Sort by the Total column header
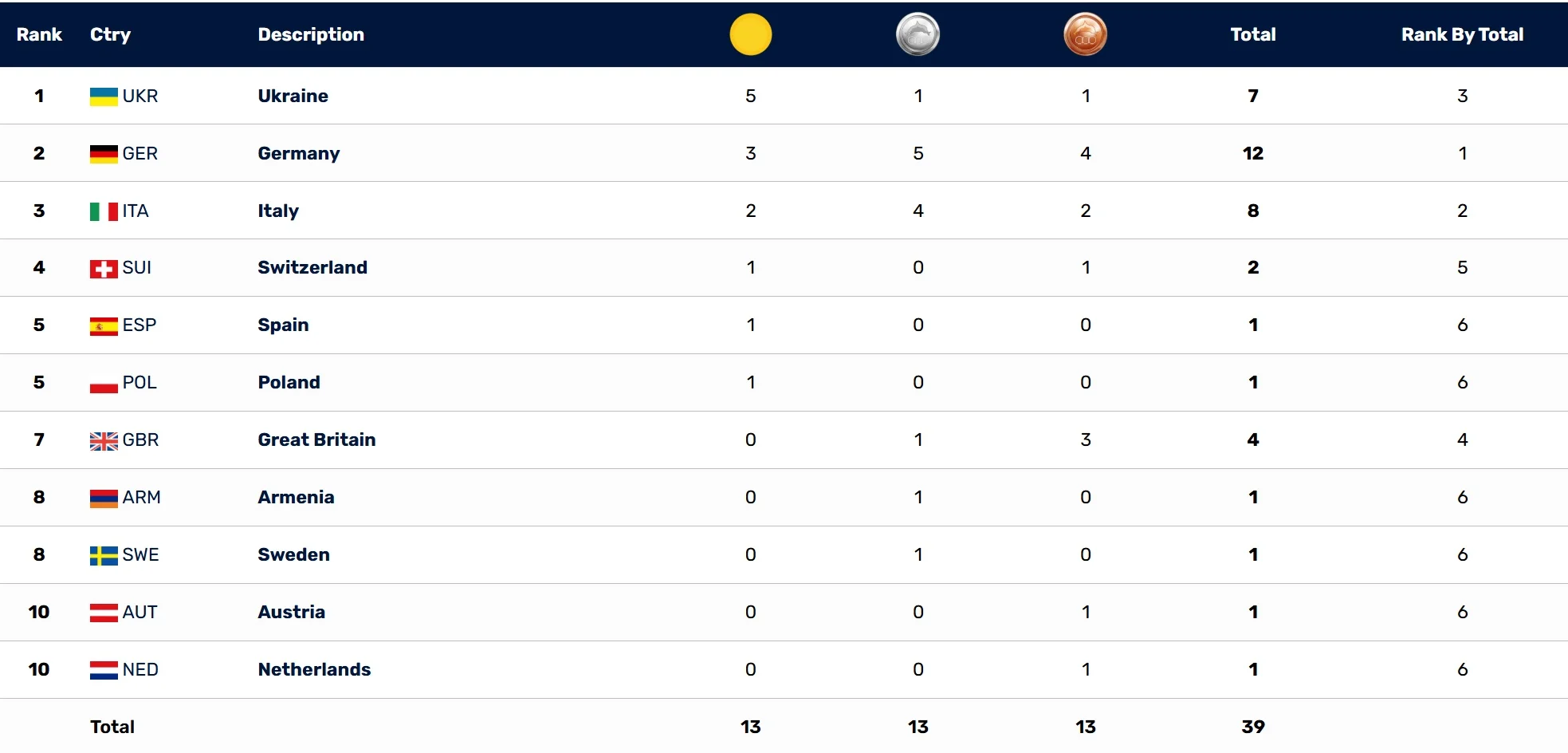 coord(1252,34)
